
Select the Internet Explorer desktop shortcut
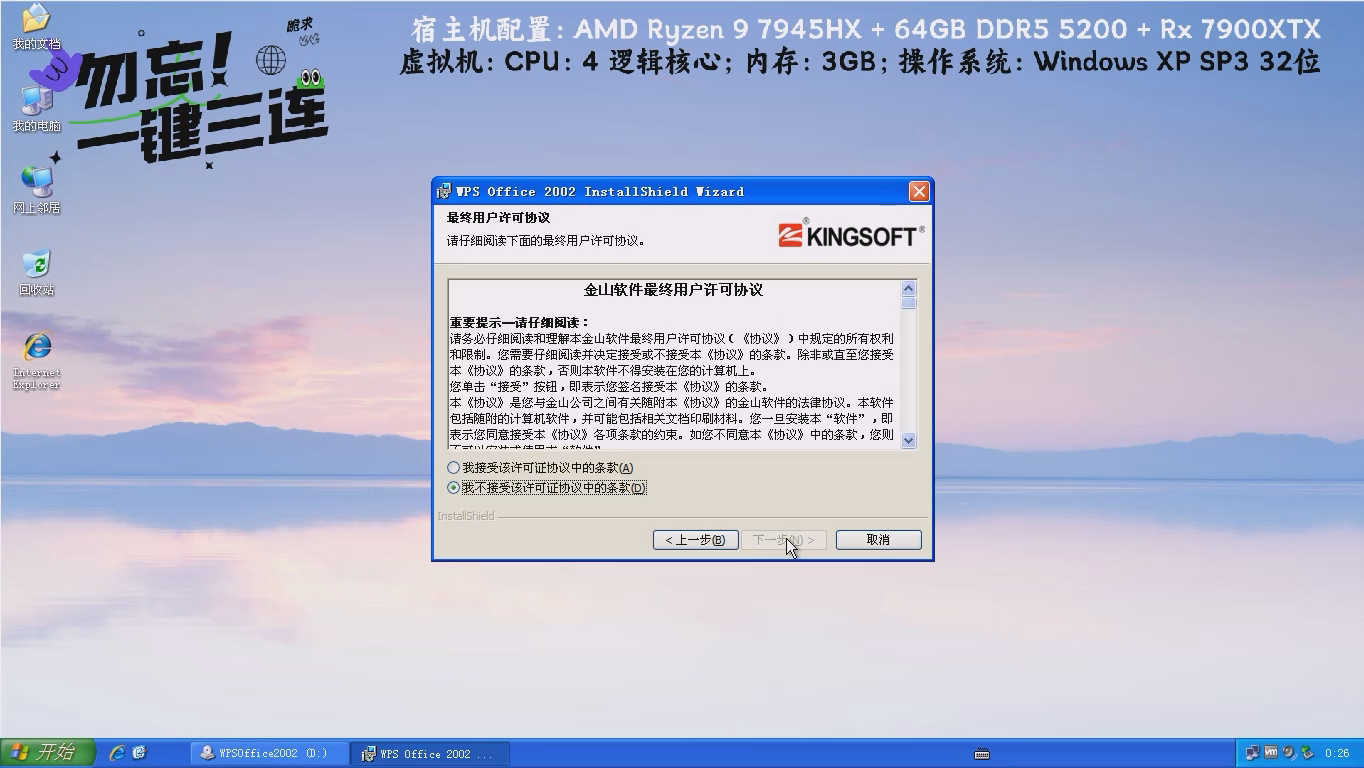click(x=36, y=360)
